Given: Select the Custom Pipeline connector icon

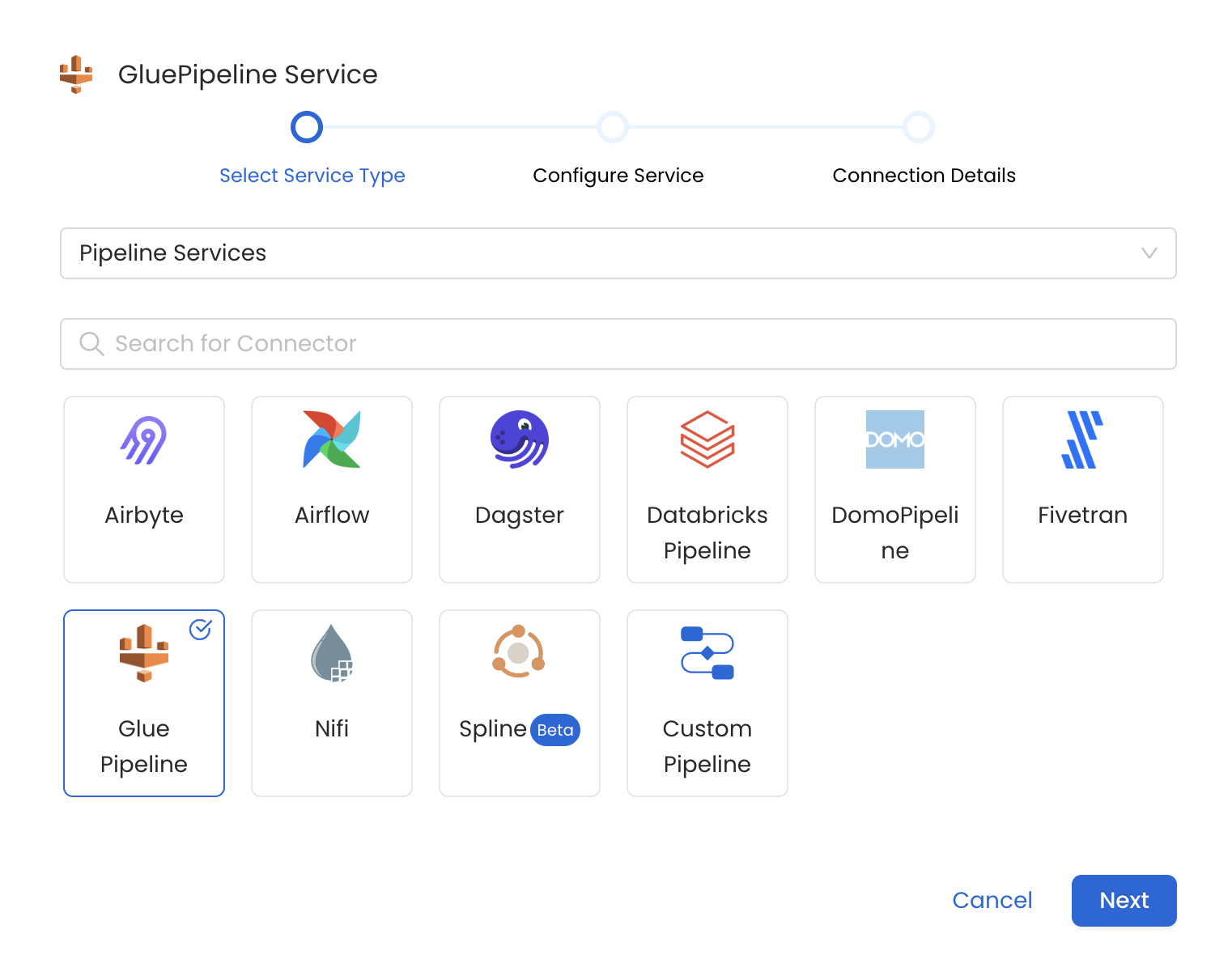Looking at the screenshot, I should 707,654.
